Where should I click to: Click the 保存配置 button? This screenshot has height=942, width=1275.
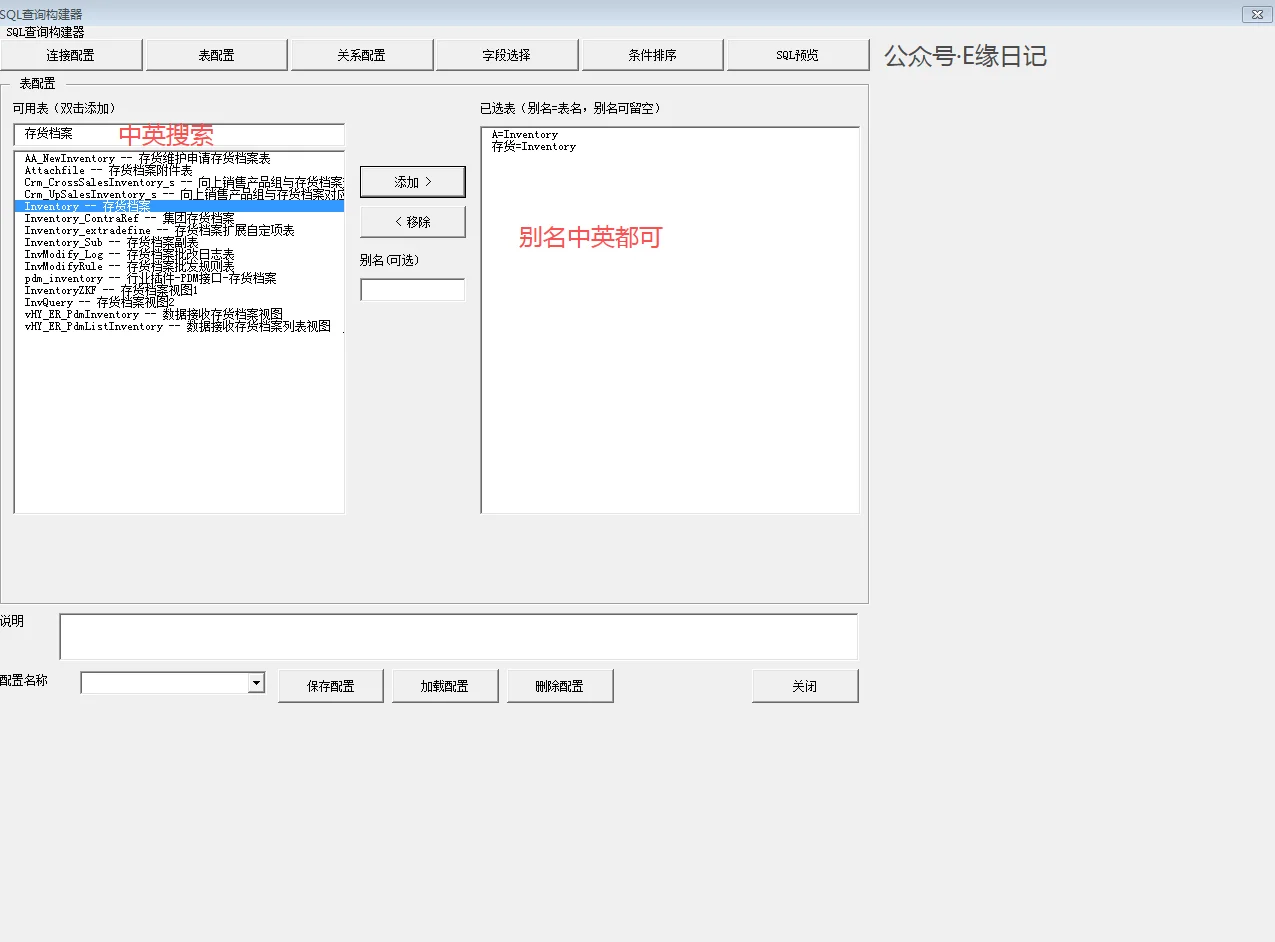pos(331,686)
